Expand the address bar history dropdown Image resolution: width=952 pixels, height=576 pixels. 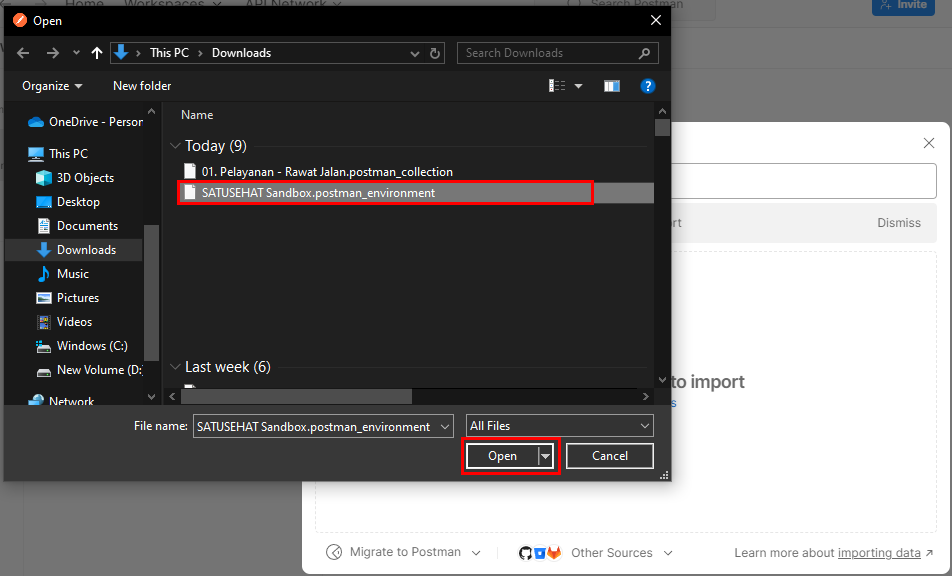(415, 53)
